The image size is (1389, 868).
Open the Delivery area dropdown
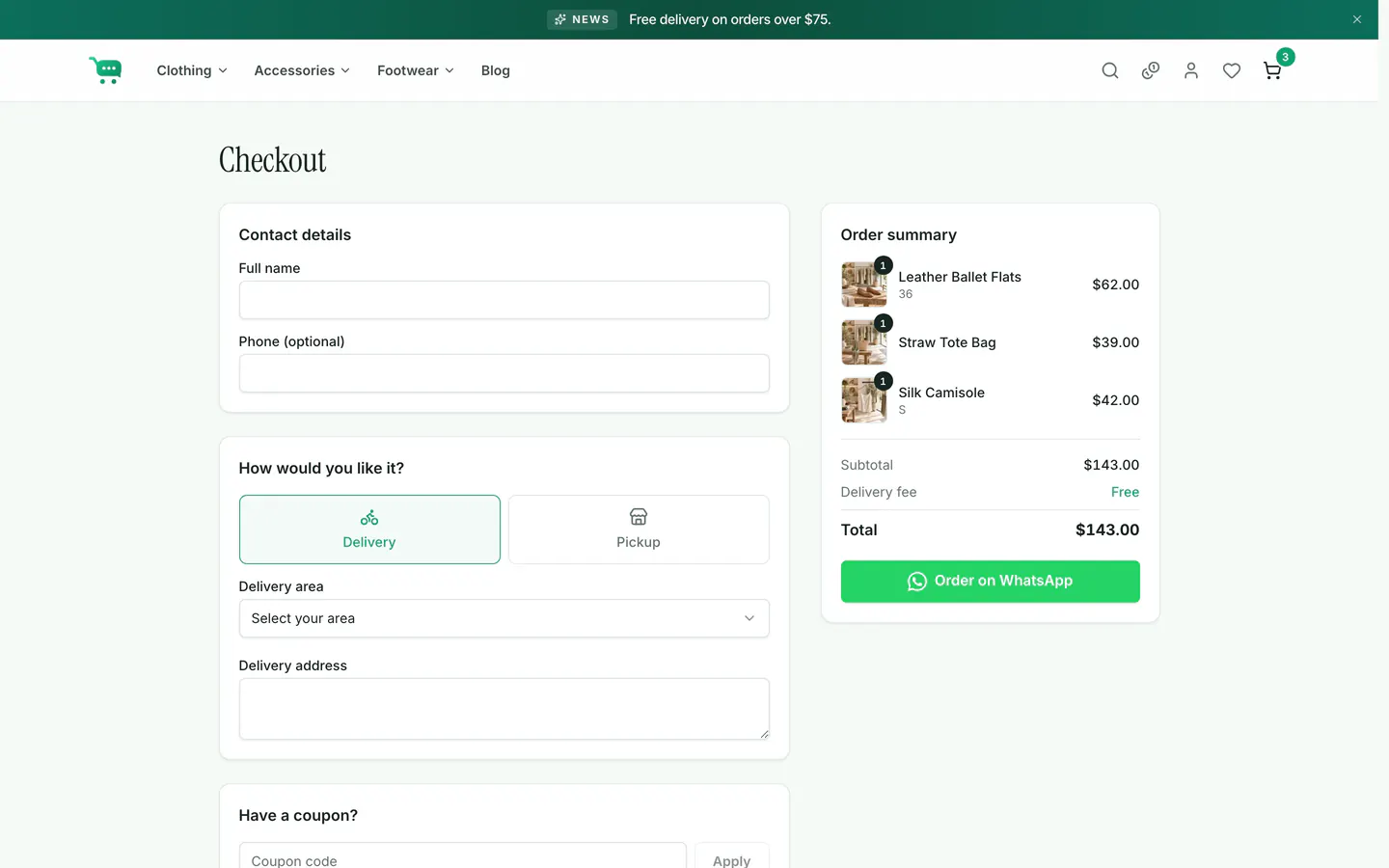click(504, 618)
